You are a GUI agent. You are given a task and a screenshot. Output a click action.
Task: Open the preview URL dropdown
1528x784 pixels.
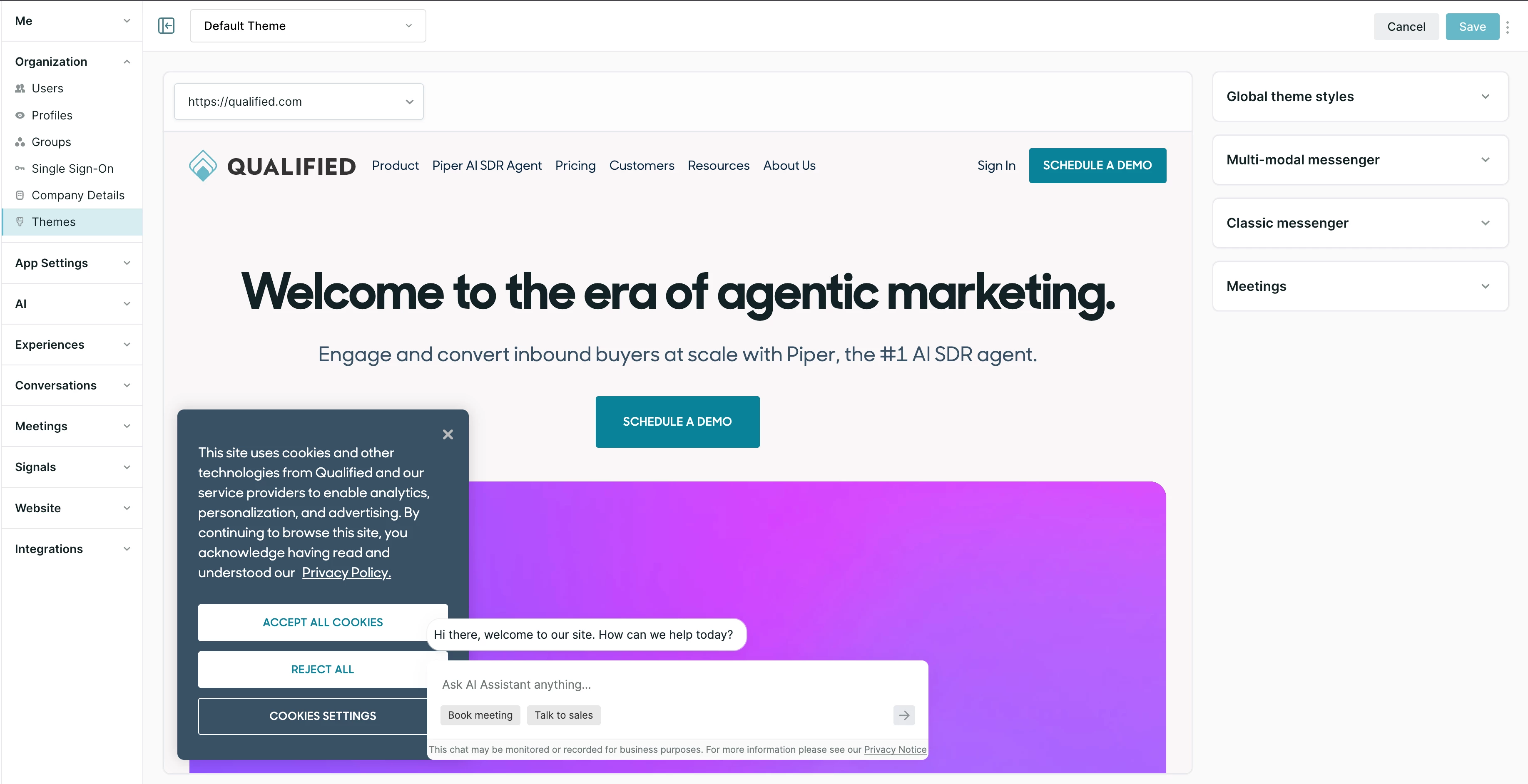pos(299,102)
